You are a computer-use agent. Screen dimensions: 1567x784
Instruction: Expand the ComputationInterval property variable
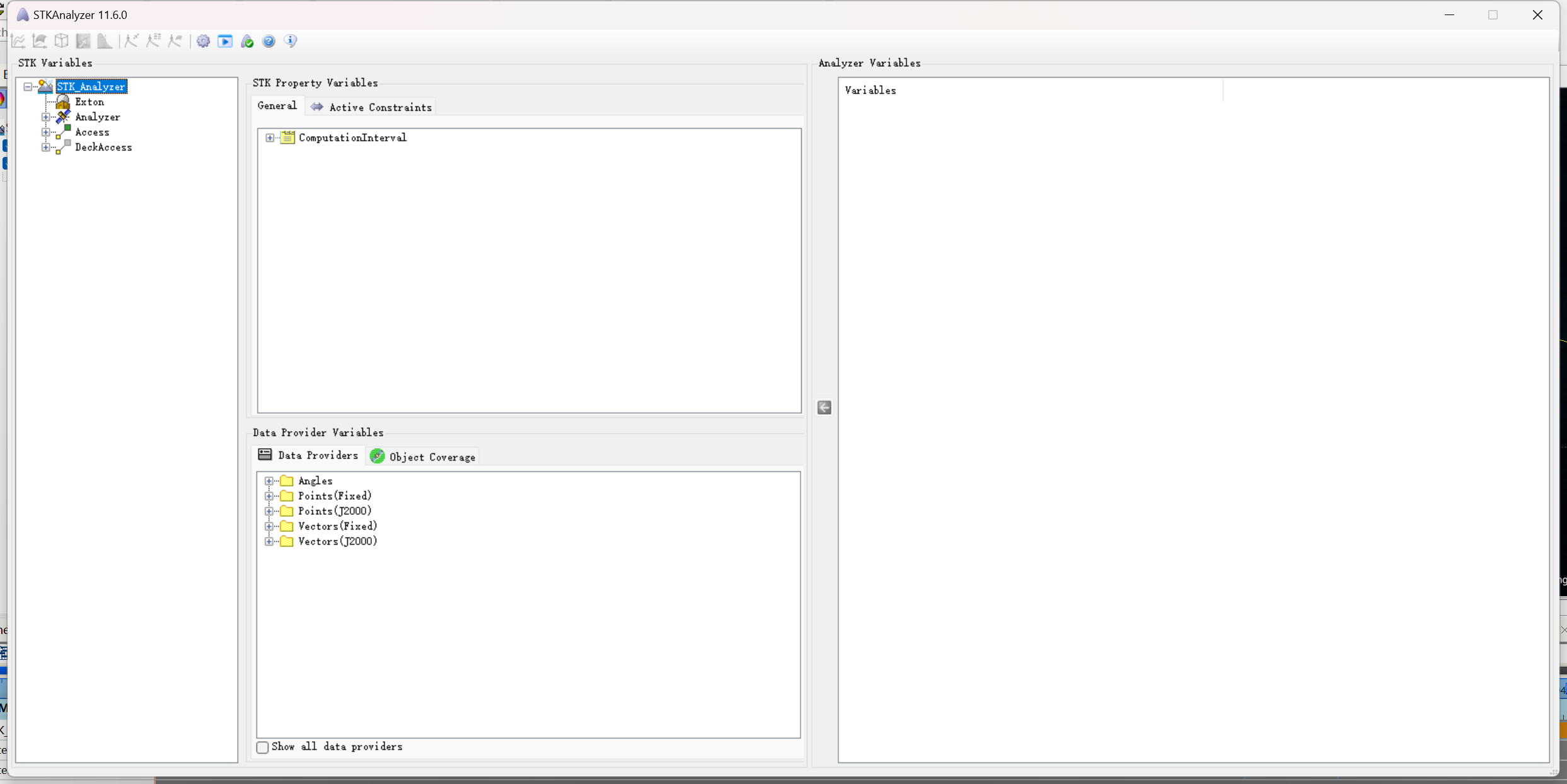(270, 137)
